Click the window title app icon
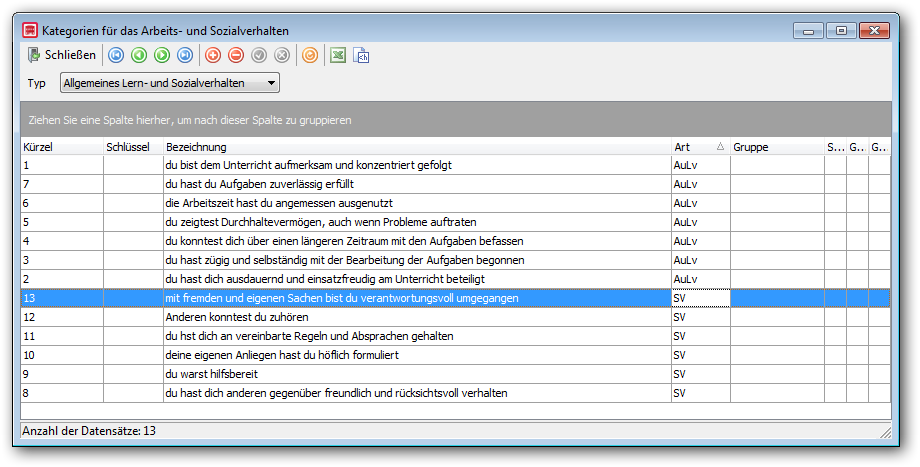The image size is (920, 467). 30,30
